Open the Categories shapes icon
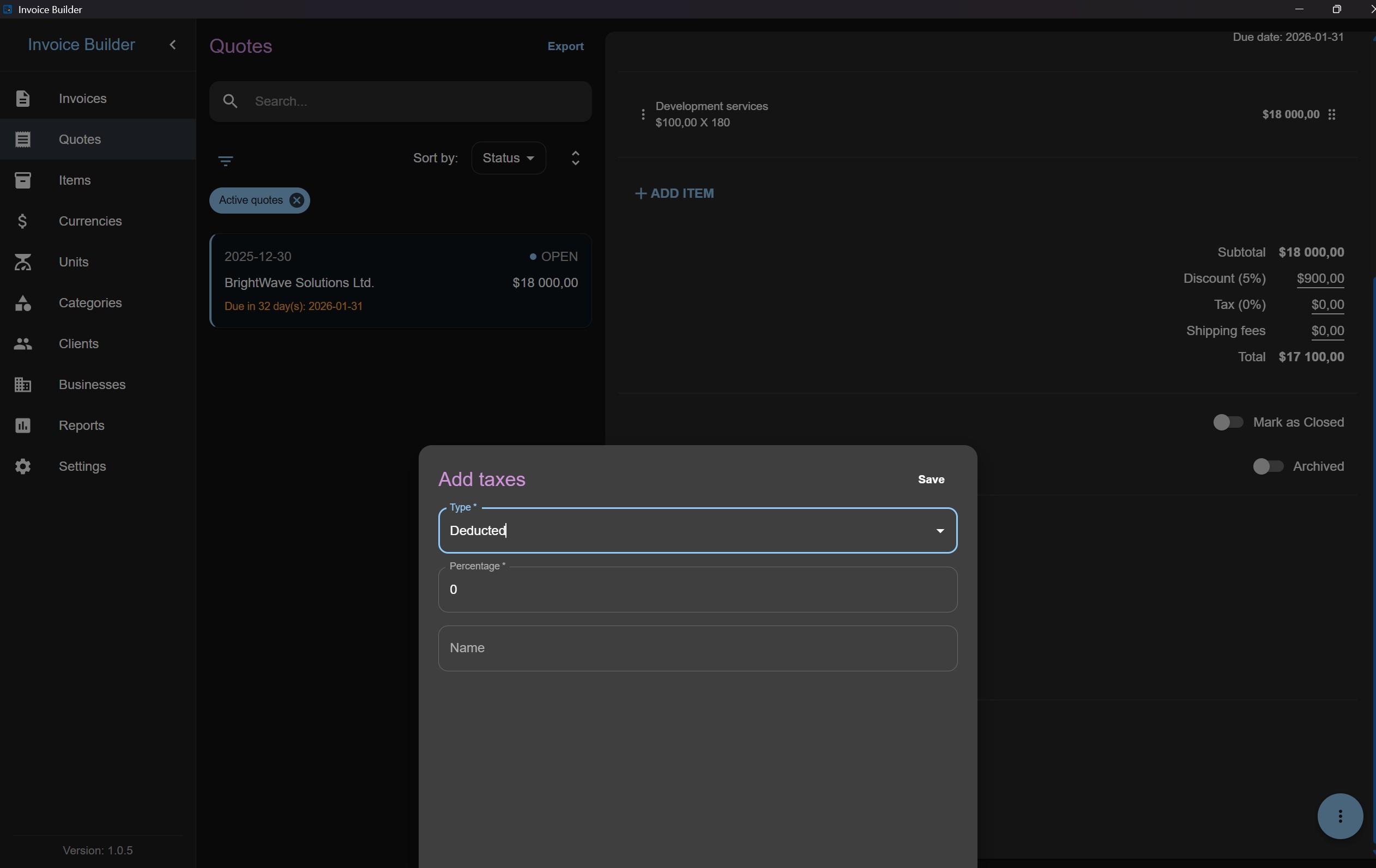This screenshot has width=1376, height=868. pos(22,302)
